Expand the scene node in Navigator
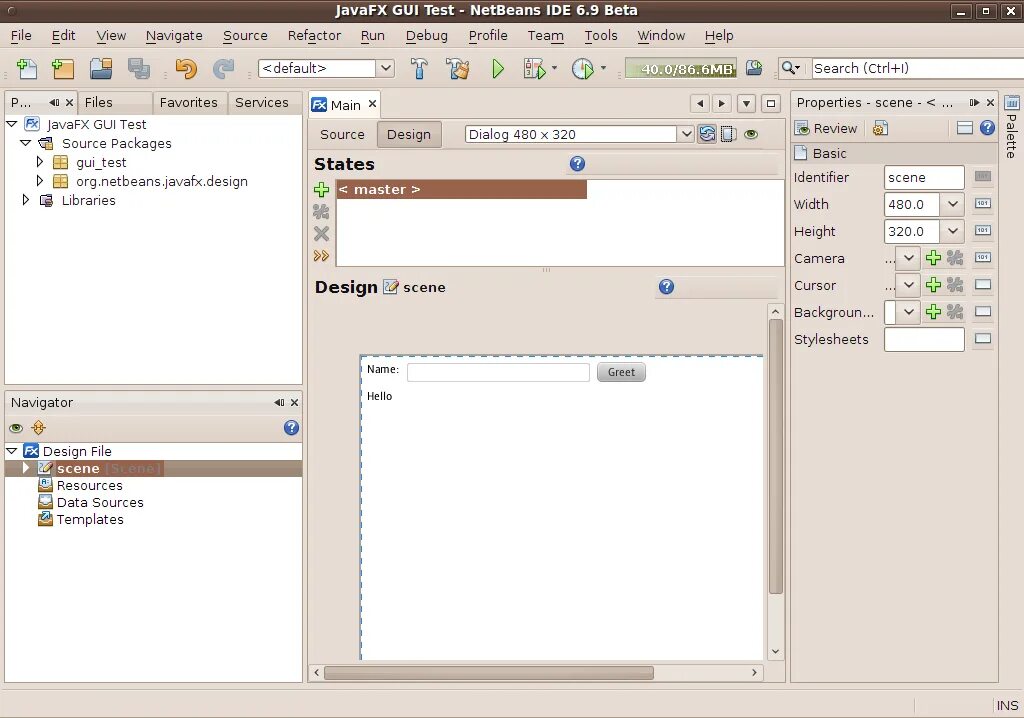The width and height of the screenshot is (1024, 718). [x=25, y=468]
